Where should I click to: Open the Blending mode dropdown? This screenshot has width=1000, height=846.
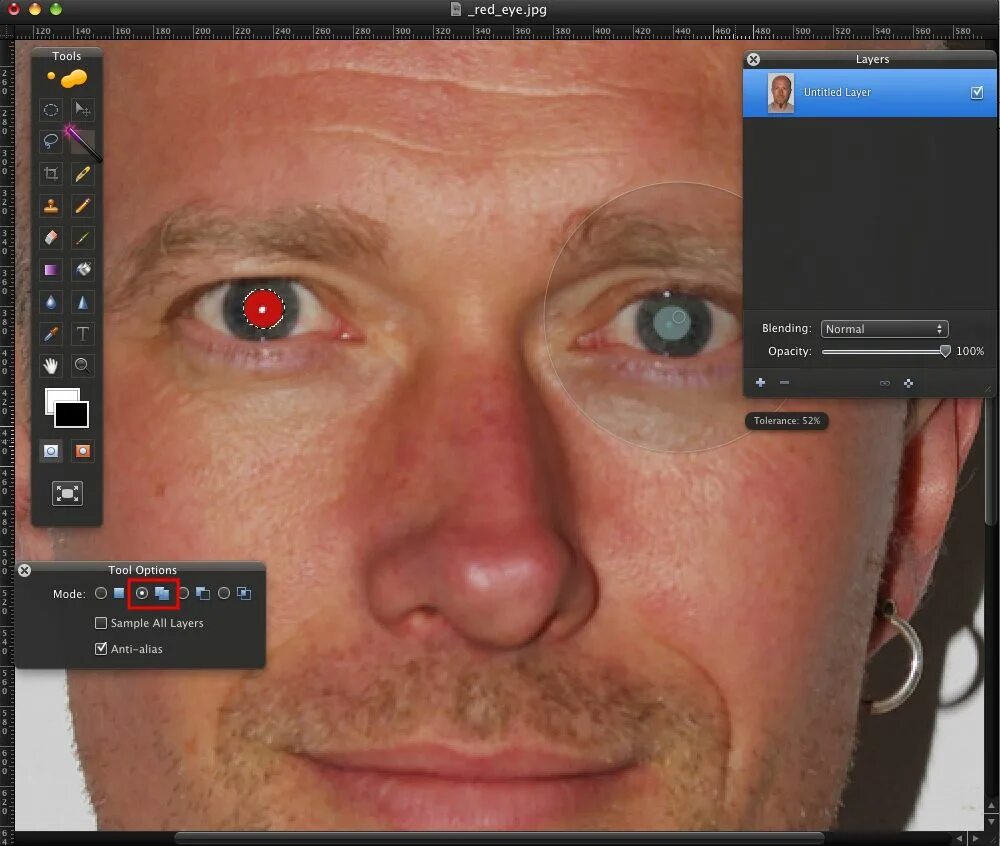885,329
